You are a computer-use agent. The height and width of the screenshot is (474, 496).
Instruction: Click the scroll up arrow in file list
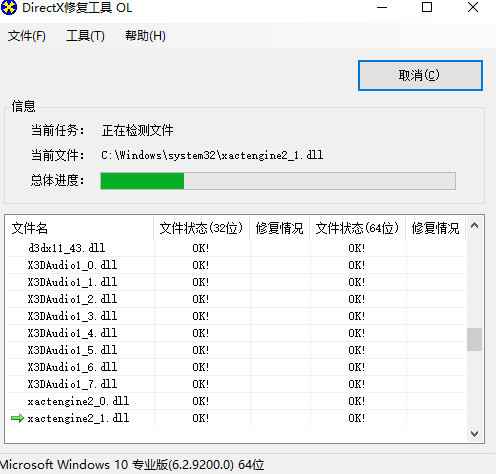tap(474, 226)
